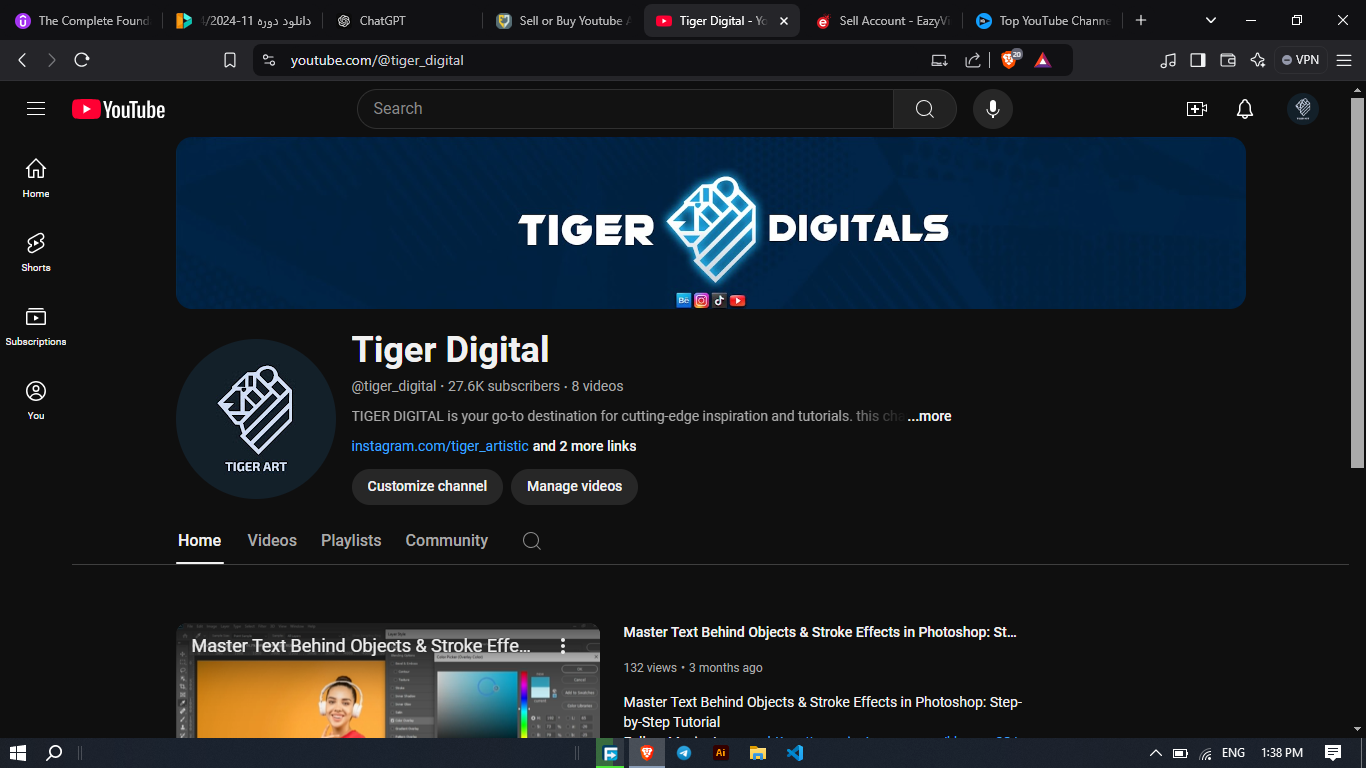The height and width of the screenshot is (768, 1366).
Task: Click the 'and 2 more links' text
Action: (x=585, y=446)
